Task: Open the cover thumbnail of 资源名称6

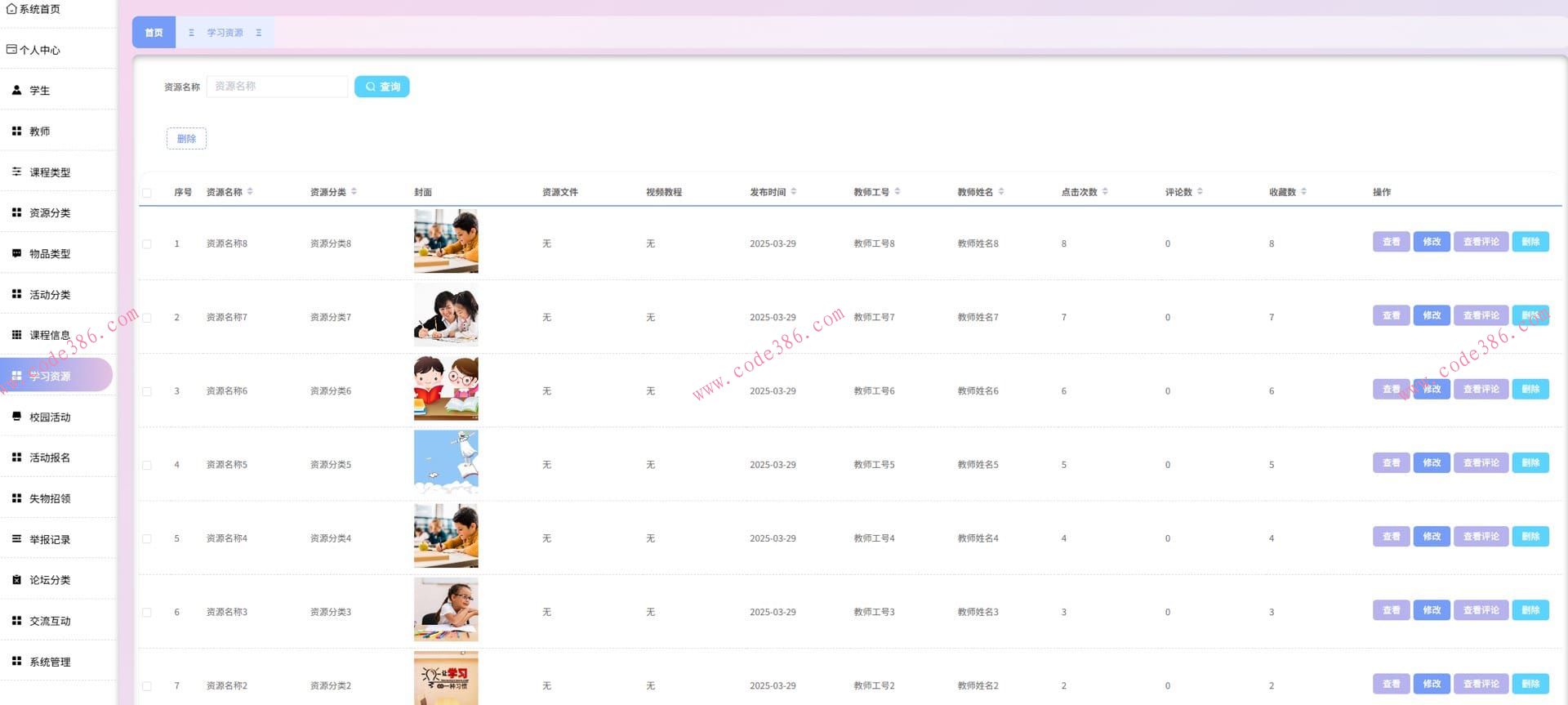Action: 446,388
